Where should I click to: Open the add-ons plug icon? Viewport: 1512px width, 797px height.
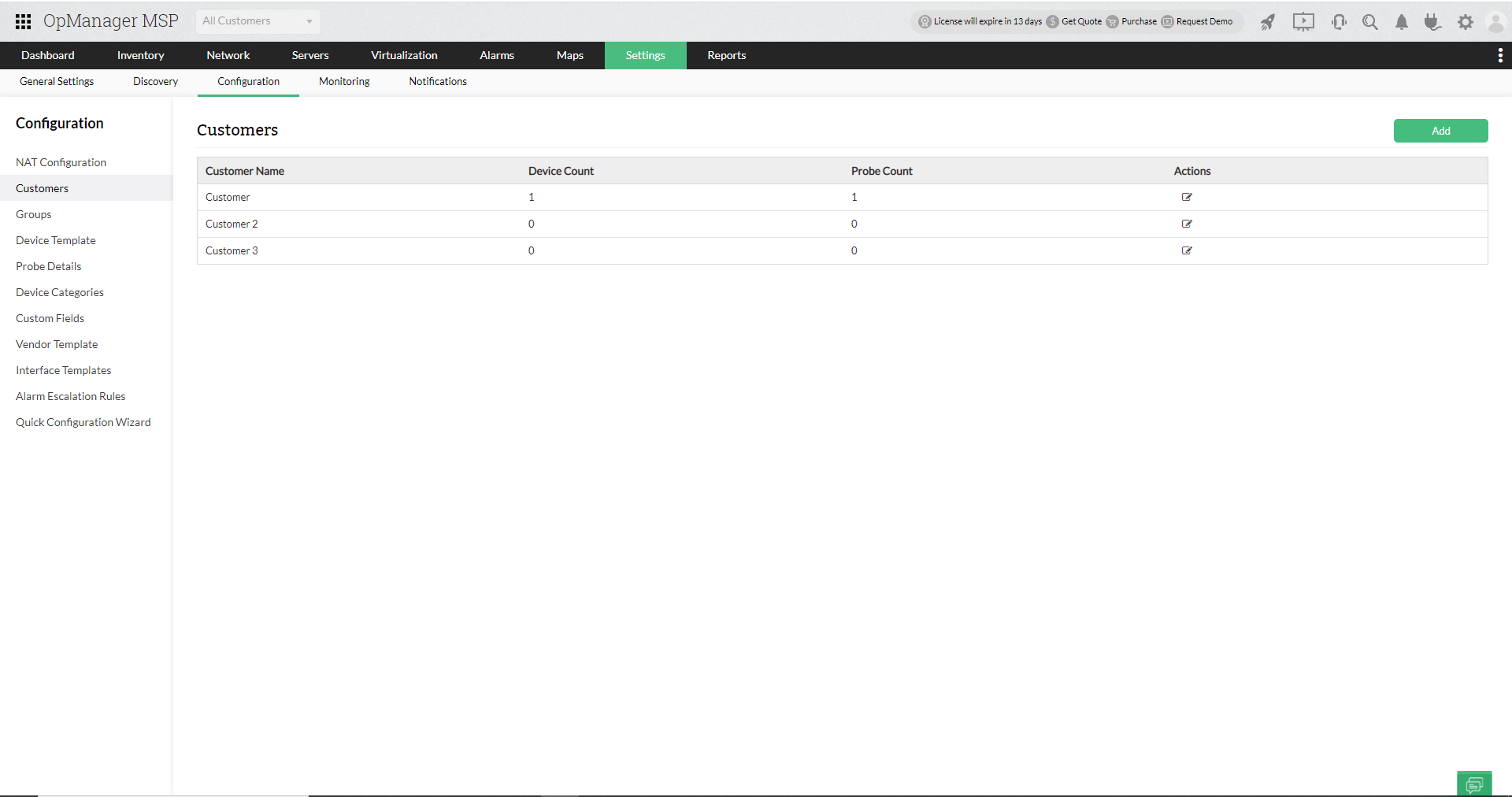tap(1432, 22)
